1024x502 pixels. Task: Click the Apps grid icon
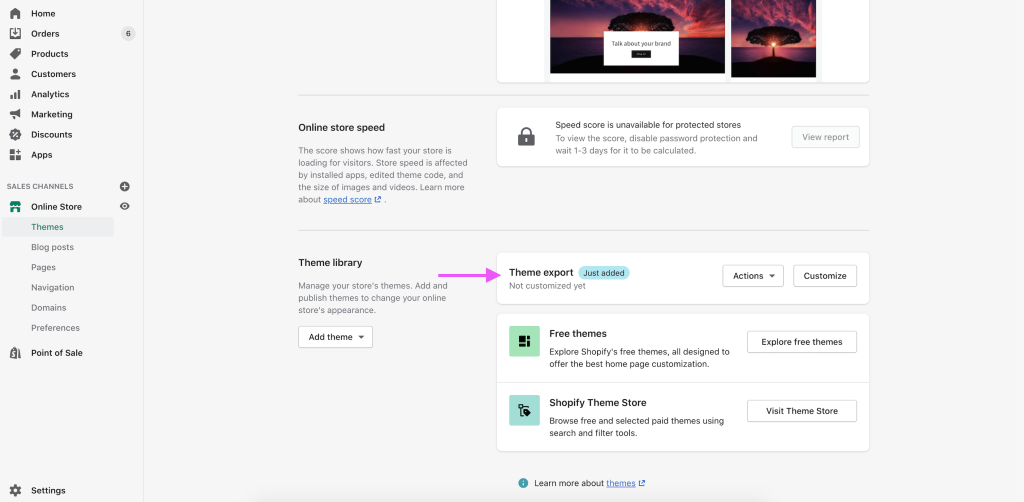(15, 155)
